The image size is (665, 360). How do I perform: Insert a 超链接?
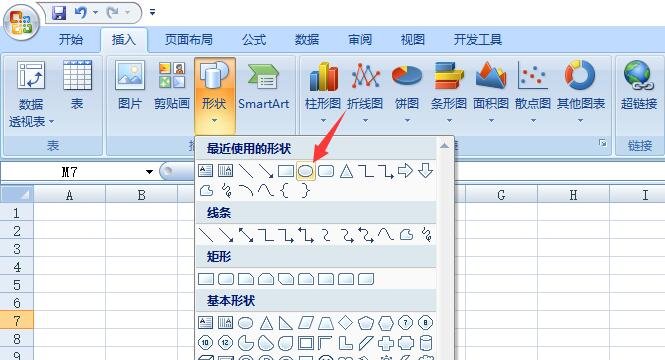click(639, 85)
